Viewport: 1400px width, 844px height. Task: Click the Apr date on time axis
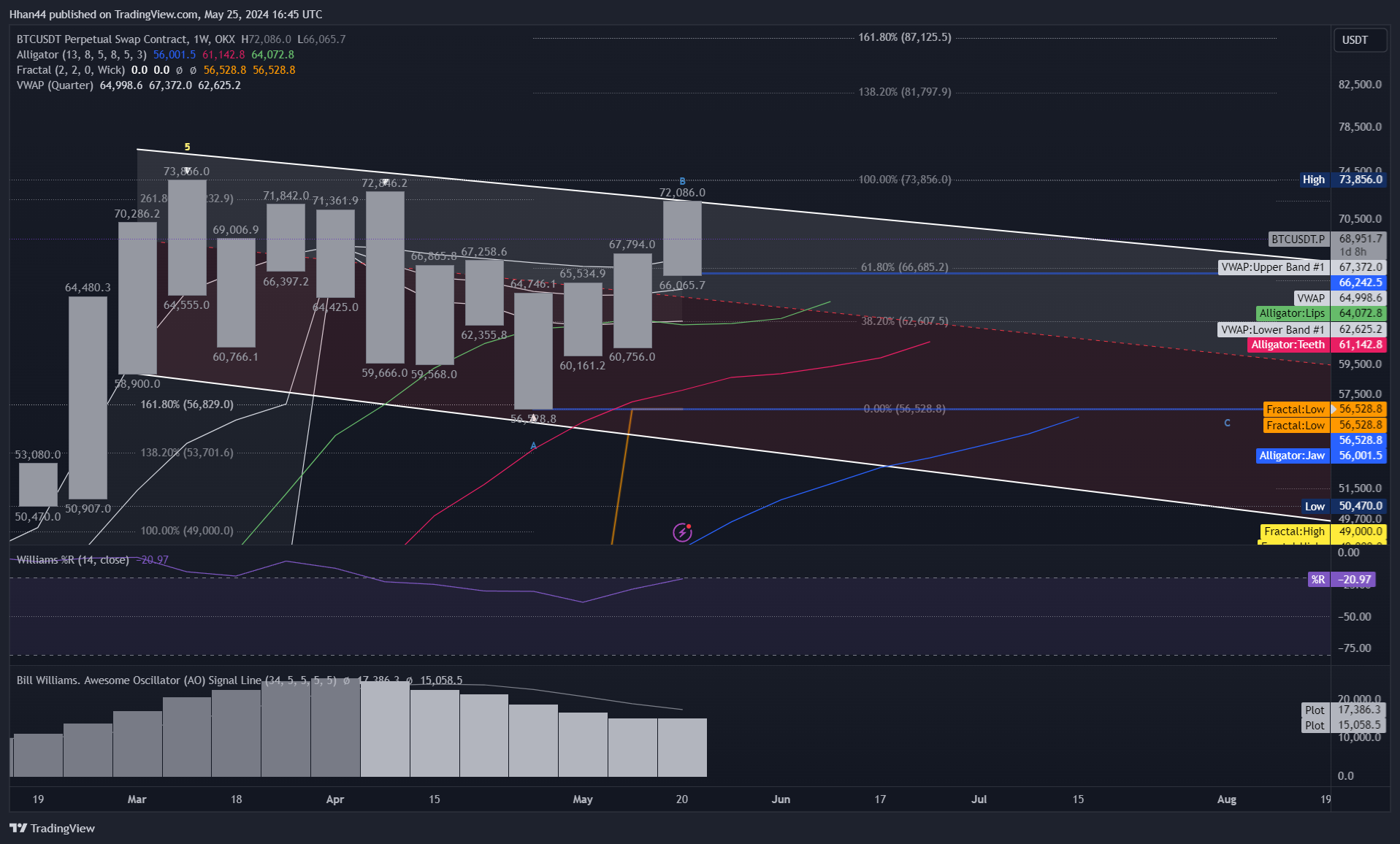[335, 799]
